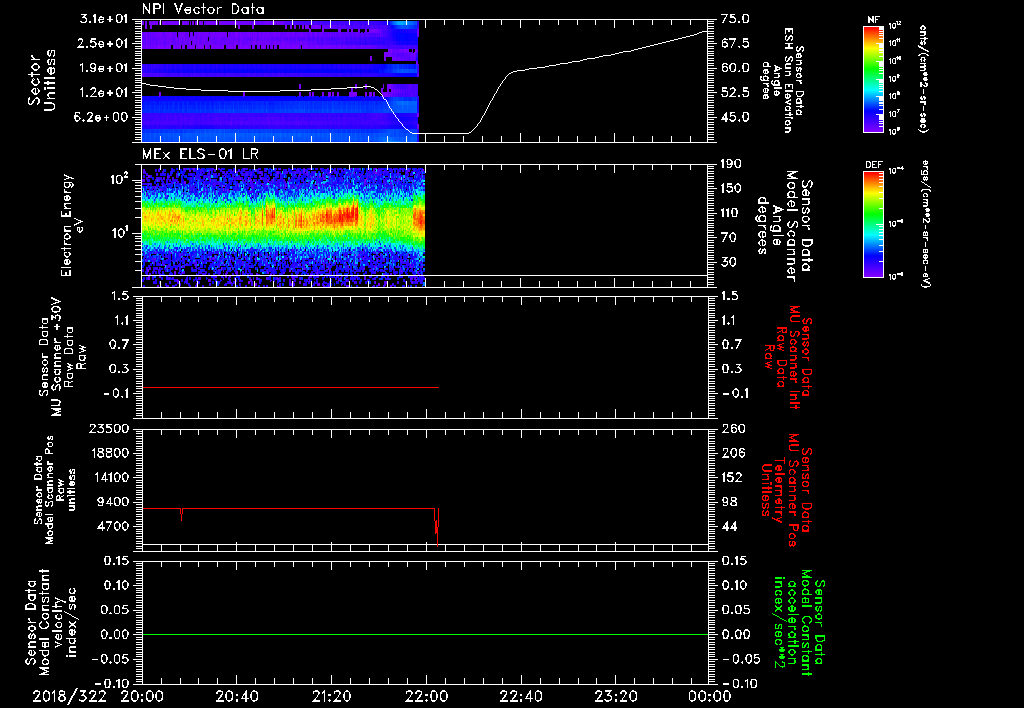
Task: Click the '9400' scanner position tick label
Action: [113, 502]
